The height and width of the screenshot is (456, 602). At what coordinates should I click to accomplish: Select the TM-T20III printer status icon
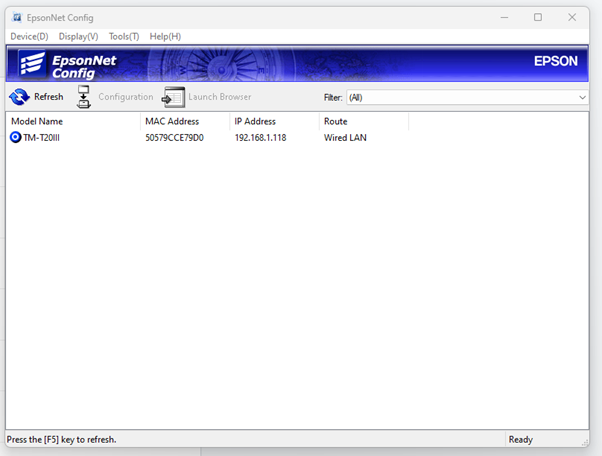pos(15,137)
